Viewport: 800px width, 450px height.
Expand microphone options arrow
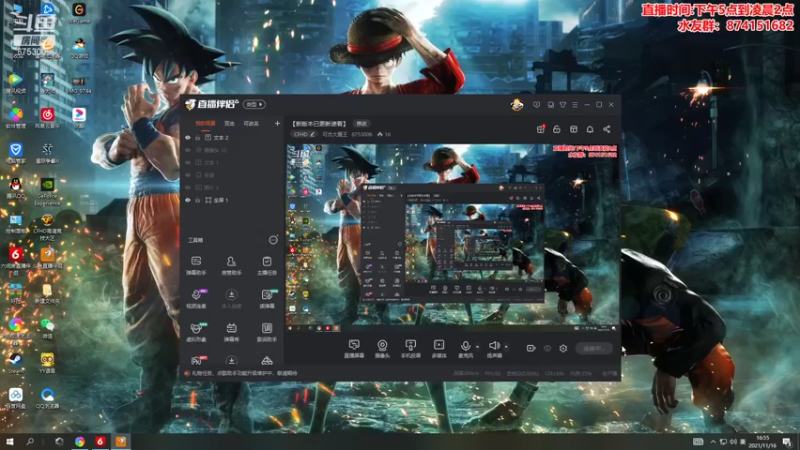click(x=478, y=347)
